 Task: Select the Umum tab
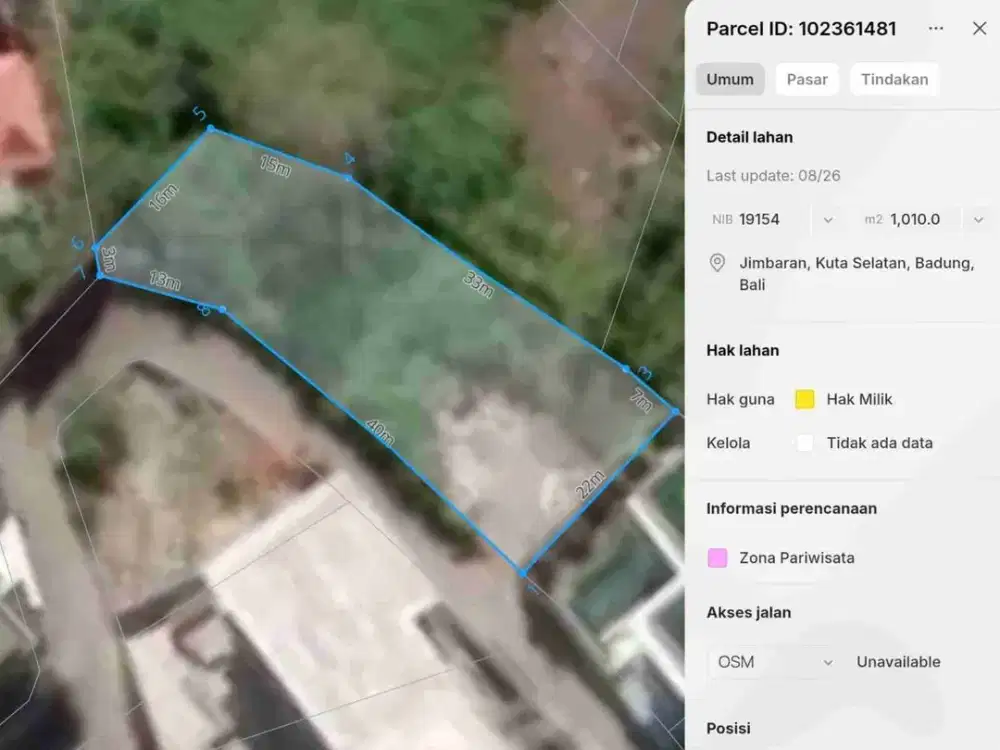coord(730,79)
